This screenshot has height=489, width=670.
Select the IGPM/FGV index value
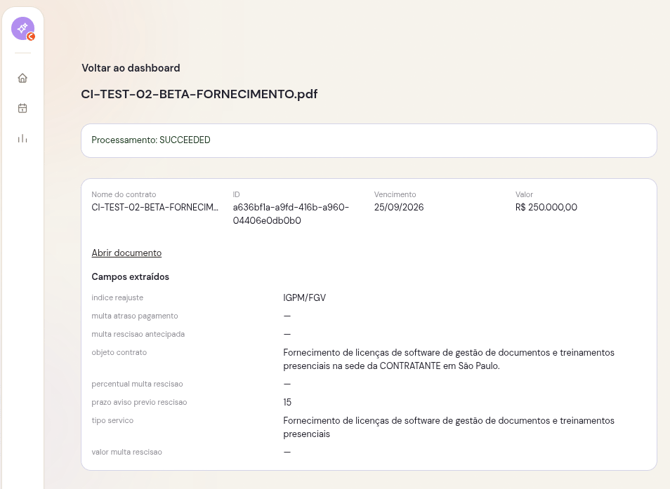click(x=304, y=298)
